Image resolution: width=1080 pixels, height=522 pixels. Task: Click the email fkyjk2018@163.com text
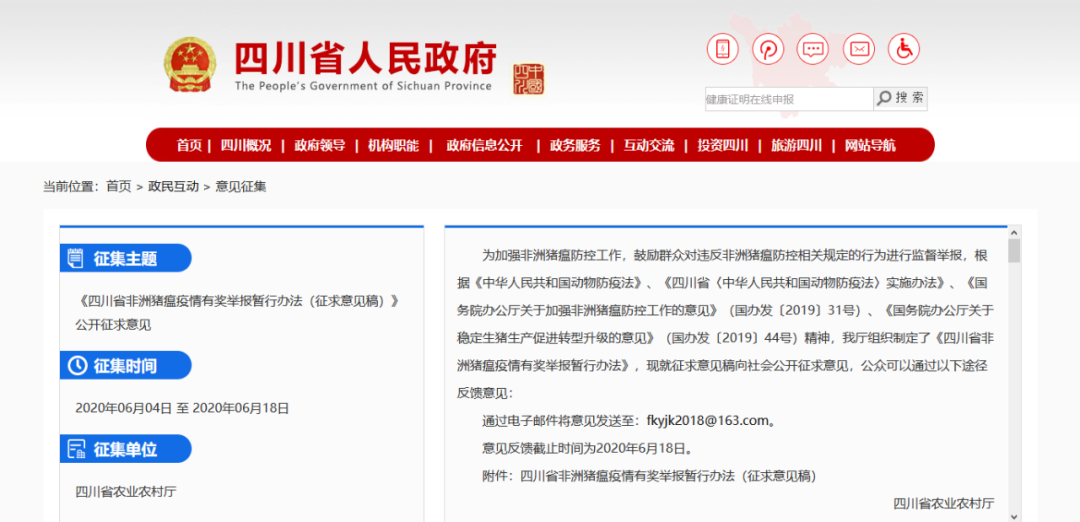point(707,420)
